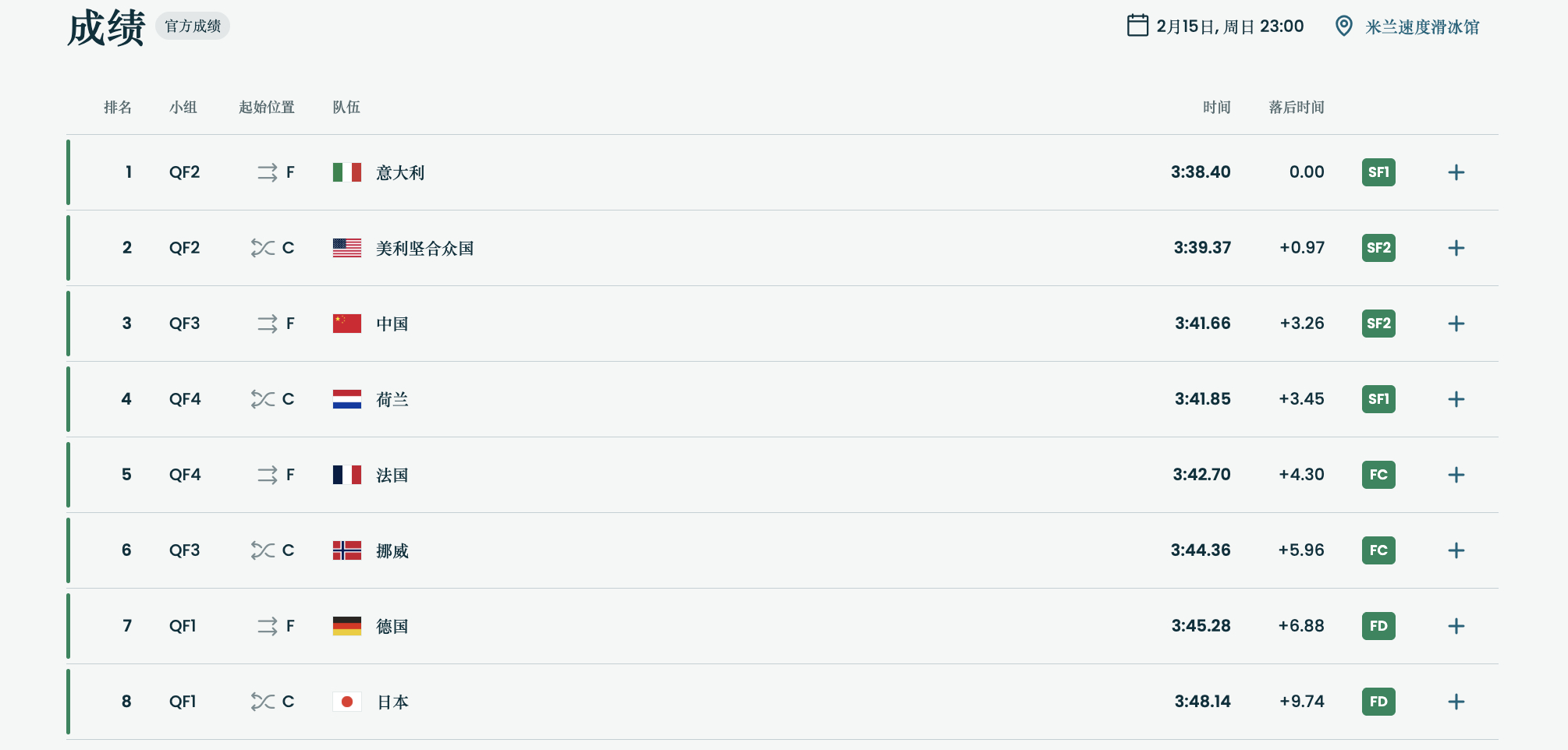Click the Norway flag icon
The image size is (1568, 750).
[346, 550]
